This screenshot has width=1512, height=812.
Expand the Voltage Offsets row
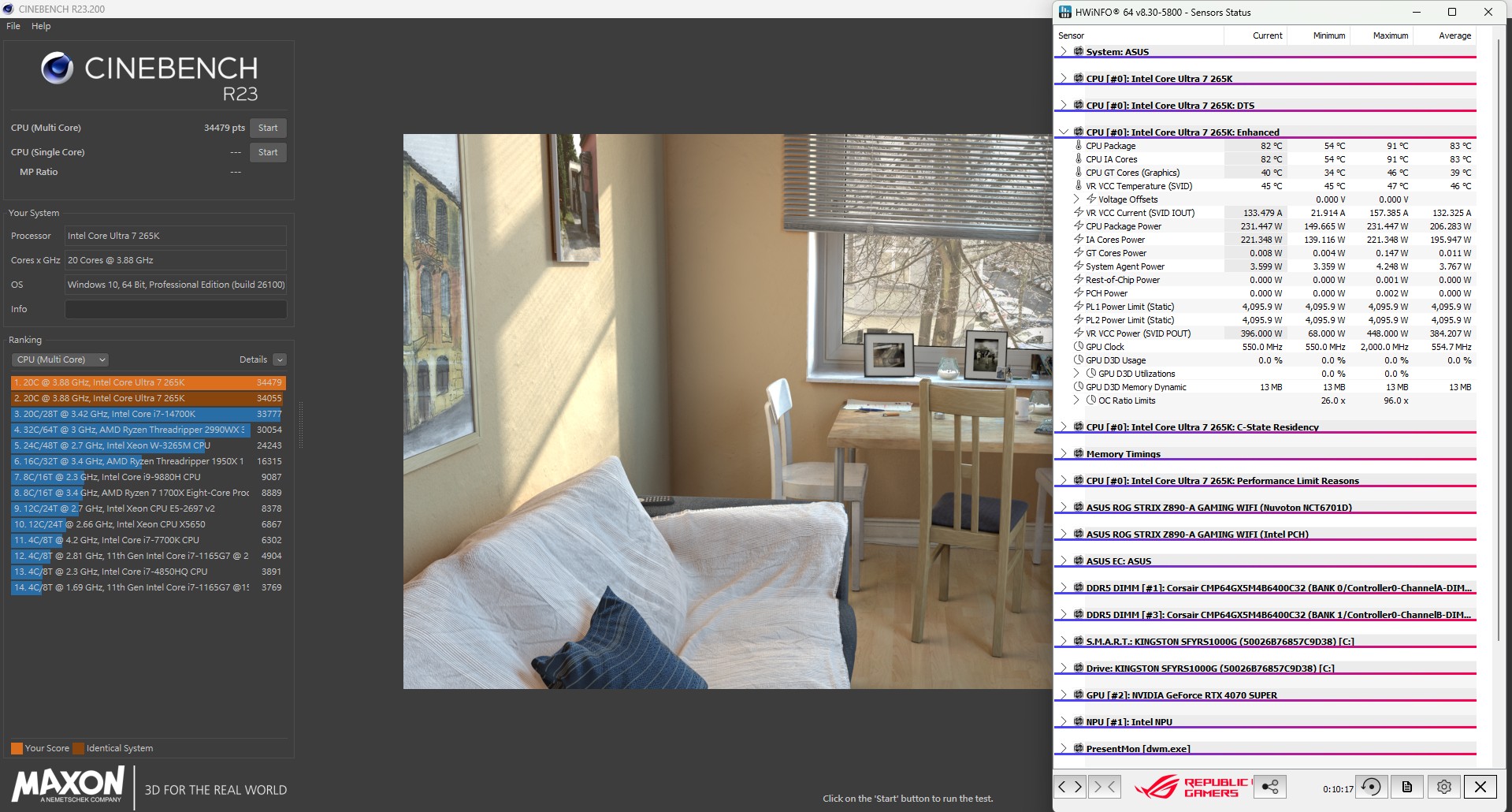(x=1076, y=199)
